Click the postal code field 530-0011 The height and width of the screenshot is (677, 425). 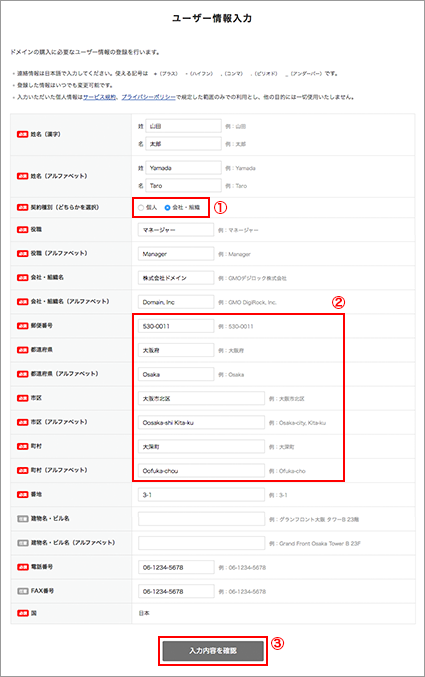click(176, 326)
